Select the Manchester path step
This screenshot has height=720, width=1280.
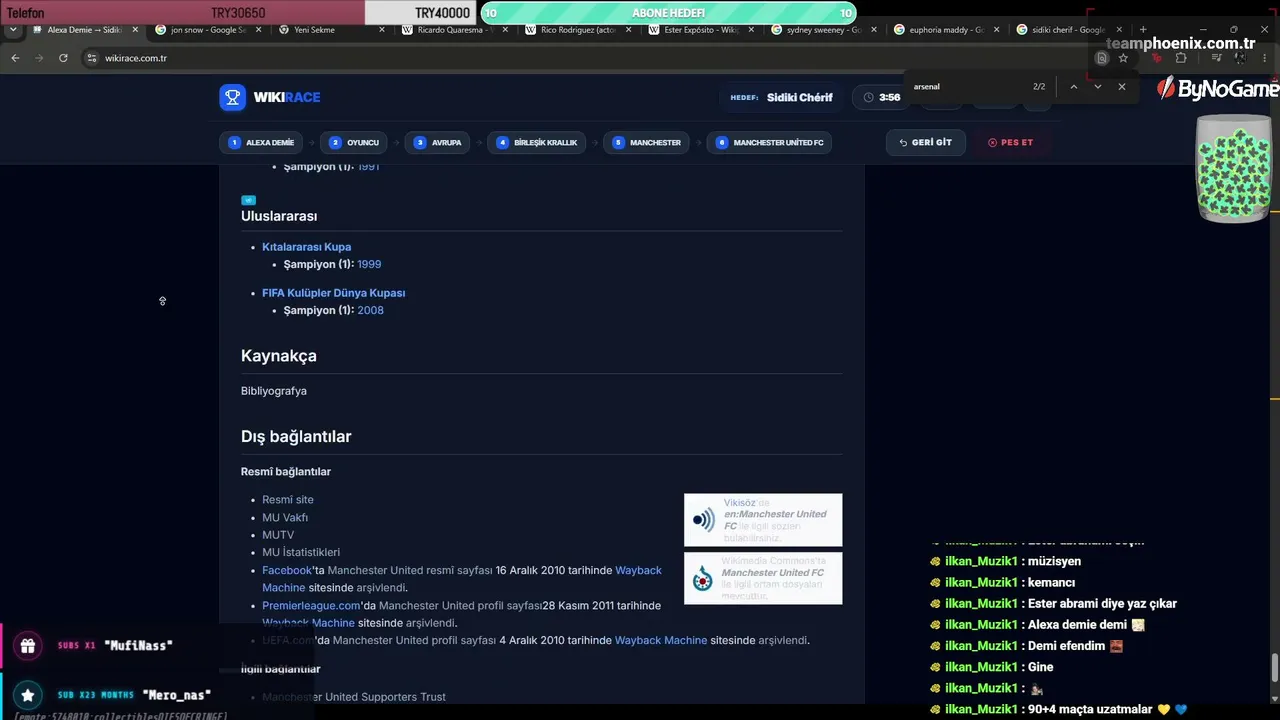646,143
